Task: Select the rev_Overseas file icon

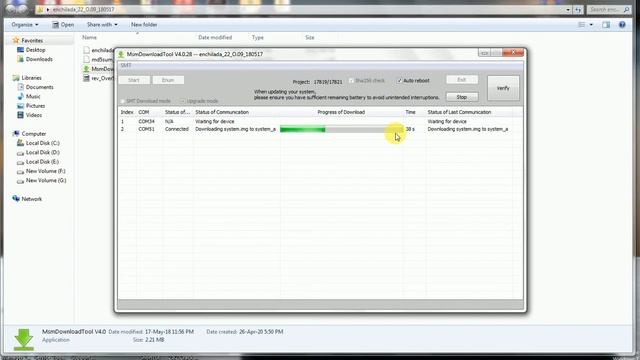Action: 86,78
